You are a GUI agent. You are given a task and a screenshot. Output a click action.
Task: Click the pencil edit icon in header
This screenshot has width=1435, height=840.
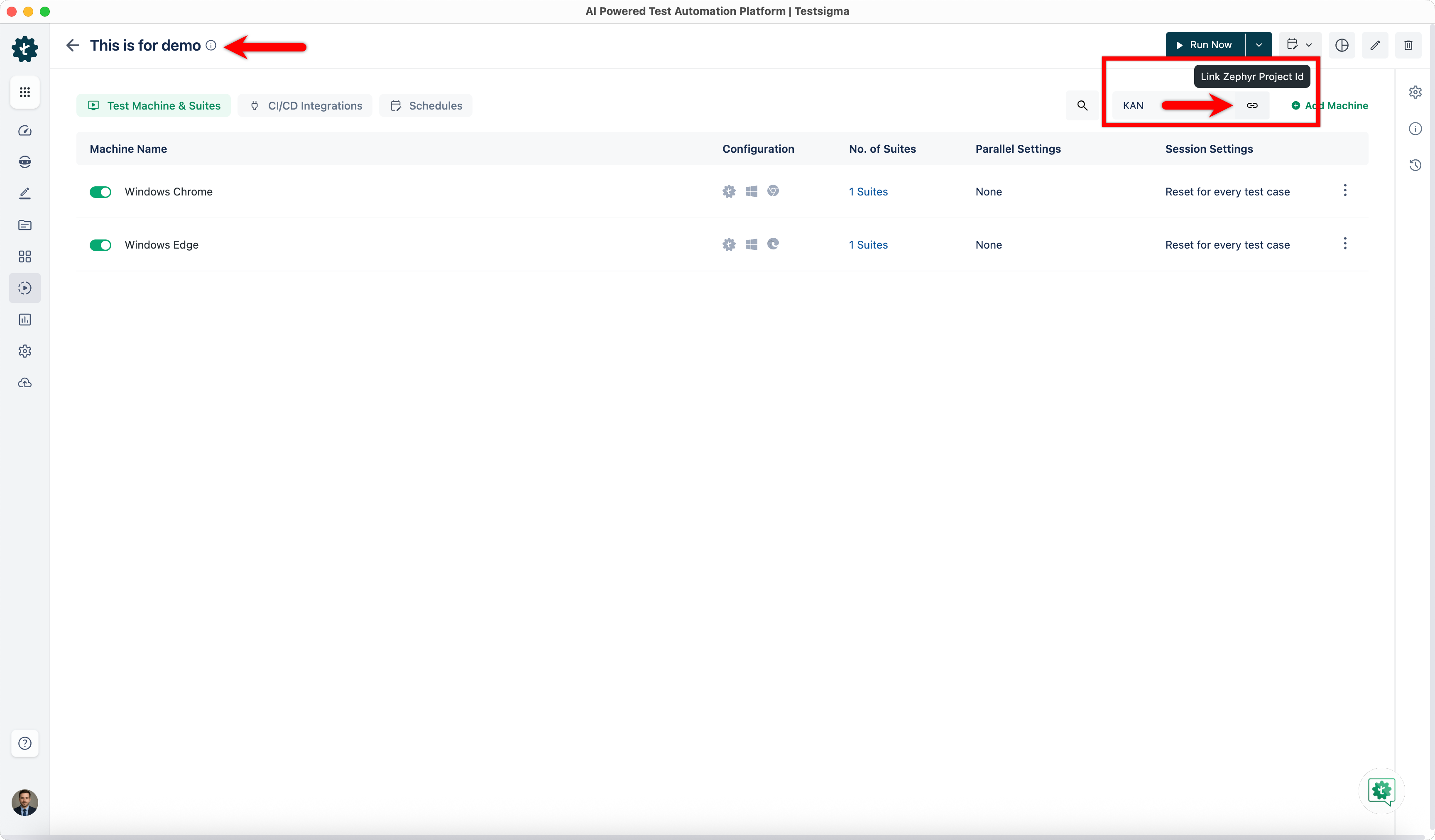coord(1375,45)
